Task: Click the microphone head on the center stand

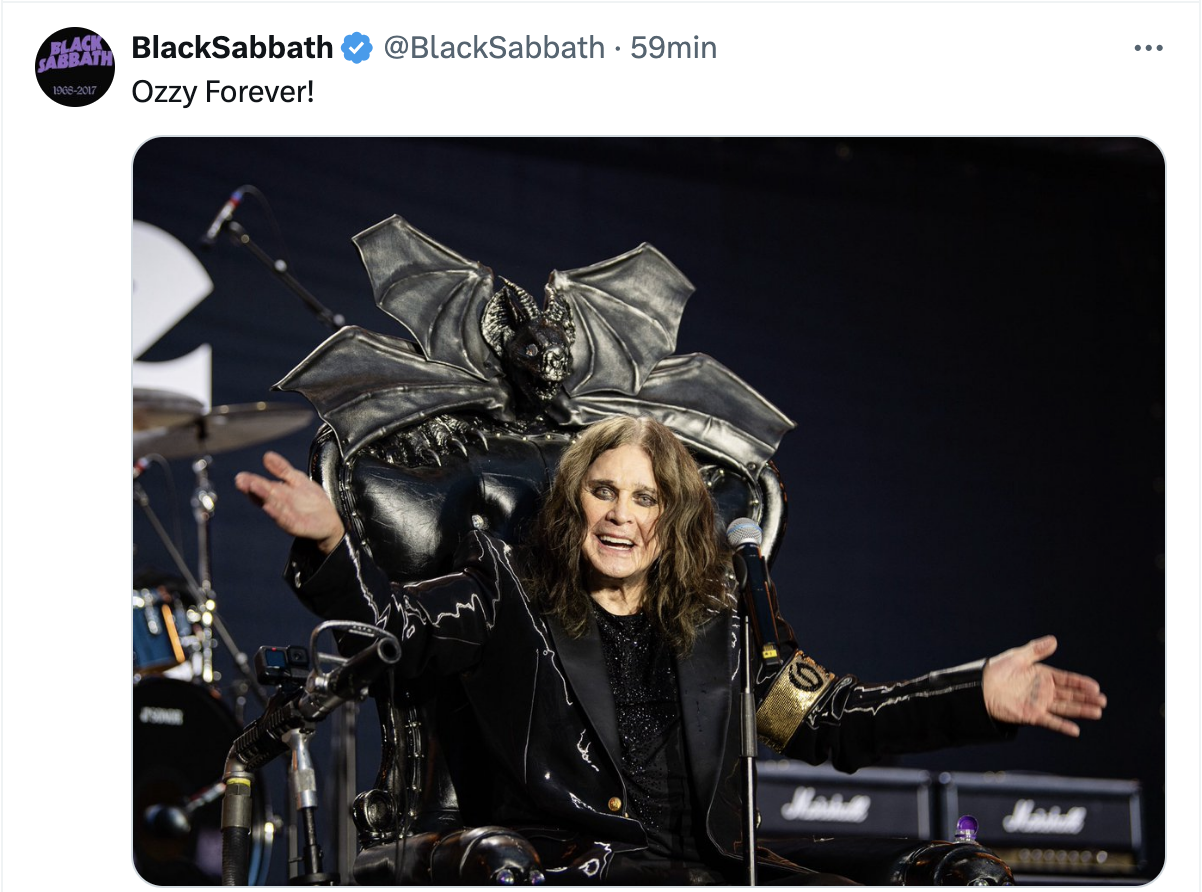Action: coord(745,534)
